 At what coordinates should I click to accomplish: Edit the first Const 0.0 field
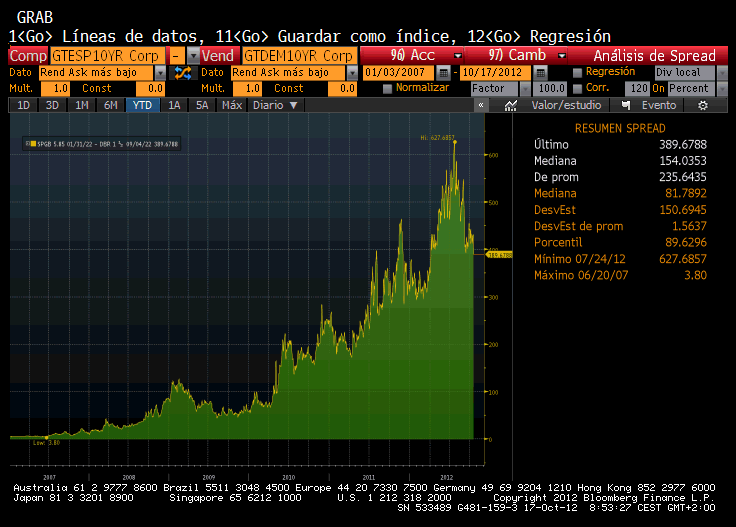pyautogui.click(x=150, y=89)
